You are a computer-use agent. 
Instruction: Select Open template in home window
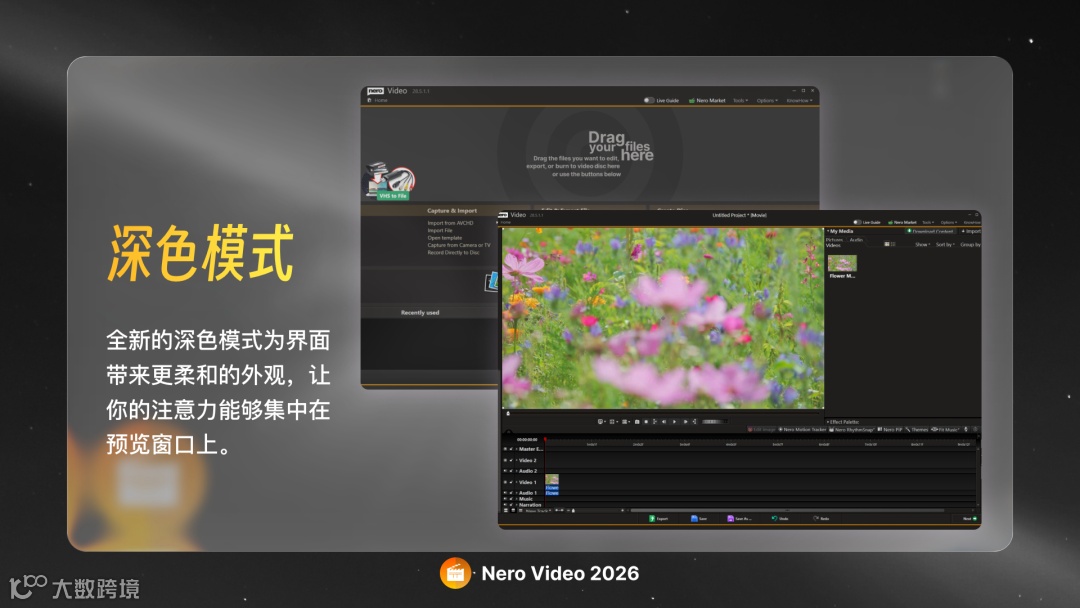click(445, 238)
